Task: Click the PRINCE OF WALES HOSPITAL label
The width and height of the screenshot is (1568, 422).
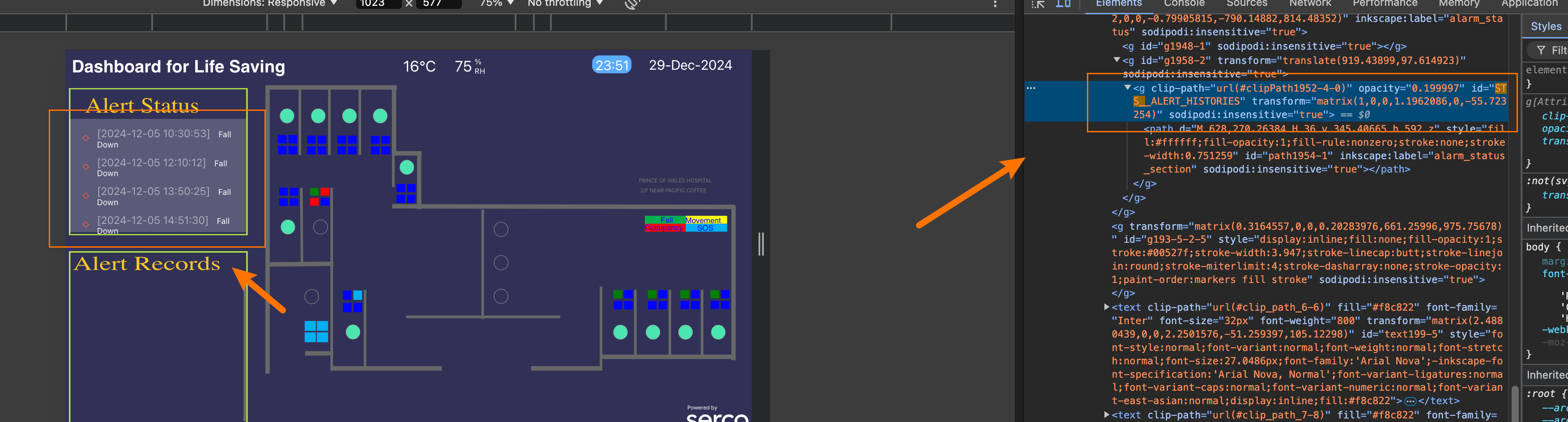Action: click(x=674, y=181)
